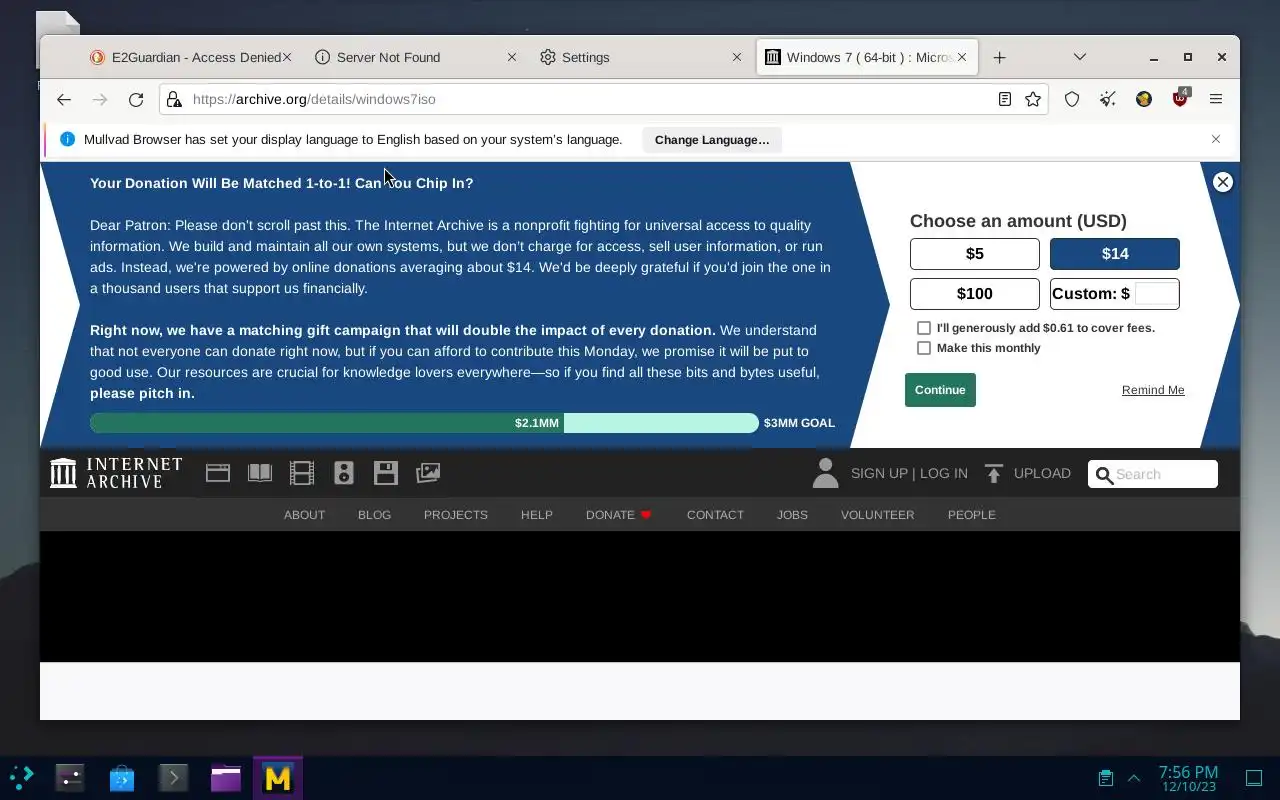The image size is (1280, 800).
Task: Open the software store taskbar icon
Action: pos(122,777)
